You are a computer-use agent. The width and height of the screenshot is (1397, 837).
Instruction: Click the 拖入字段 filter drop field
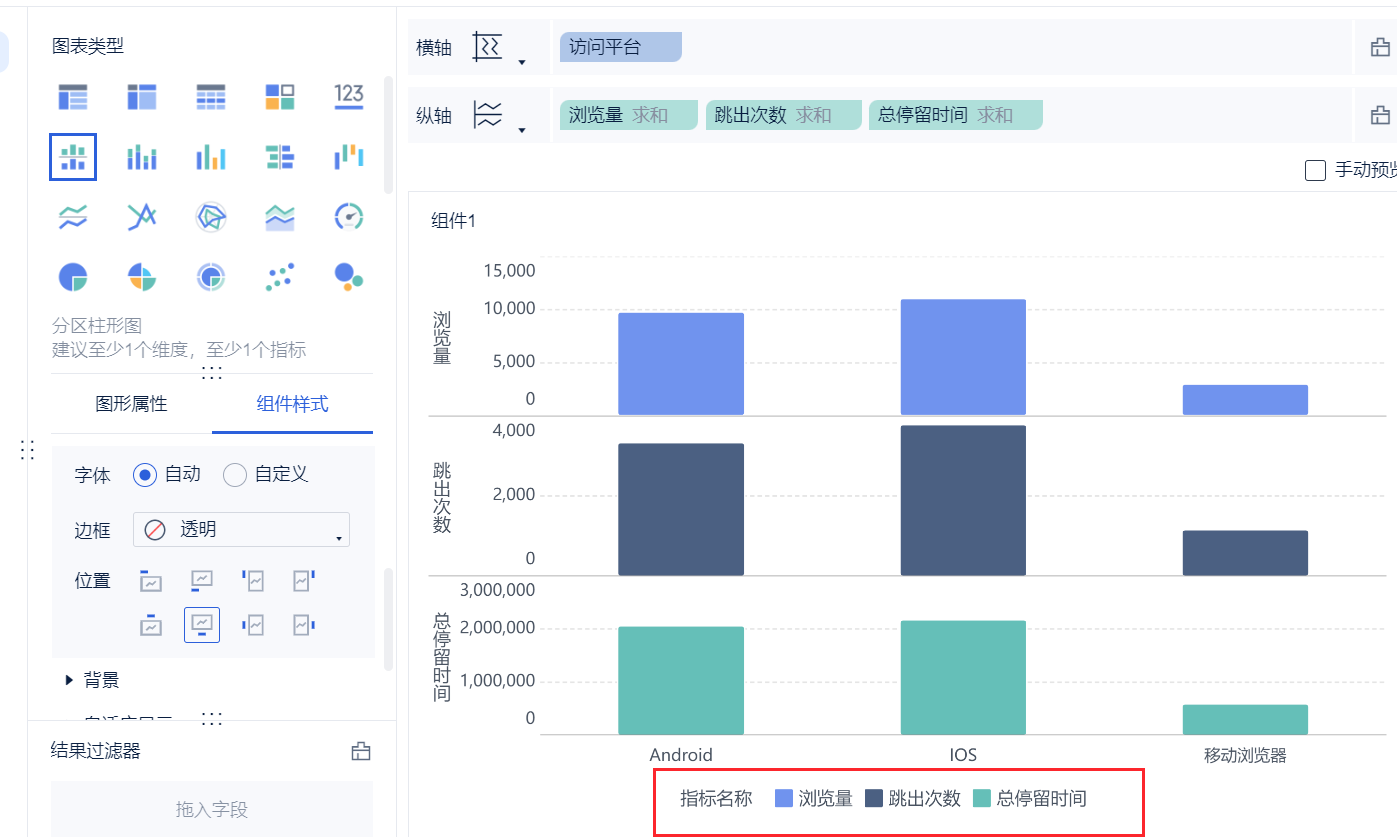[212, 809]
